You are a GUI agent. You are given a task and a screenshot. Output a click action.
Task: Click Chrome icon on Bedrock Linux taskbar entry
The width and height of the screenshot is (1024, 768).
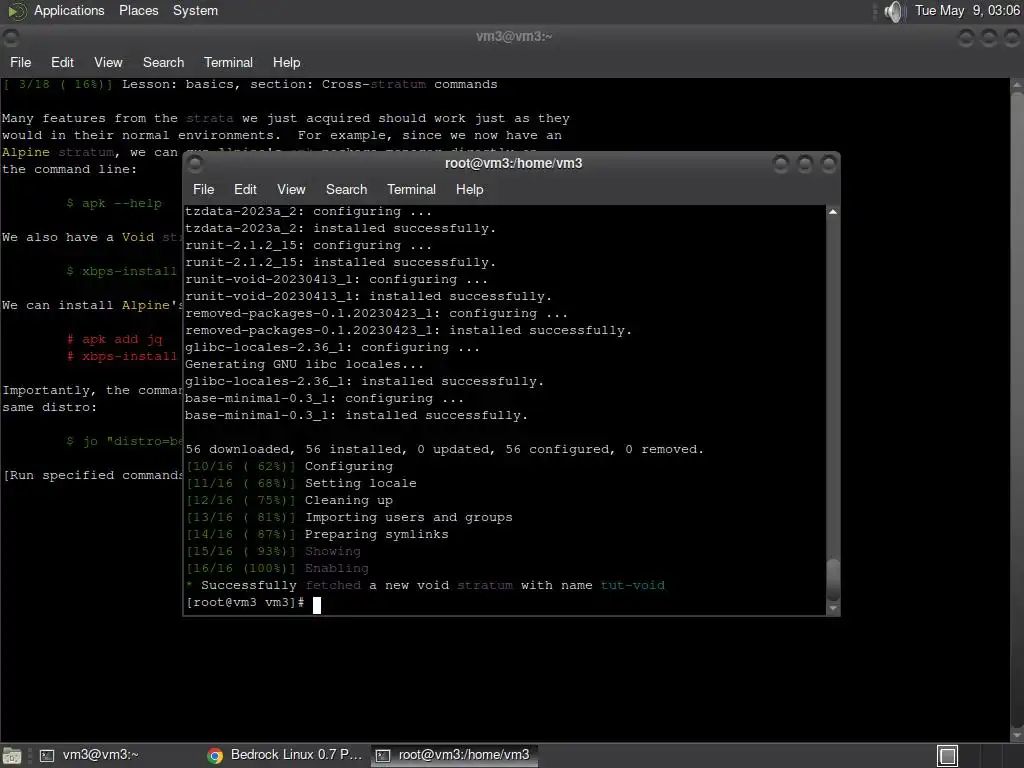(x=215, y=756)
